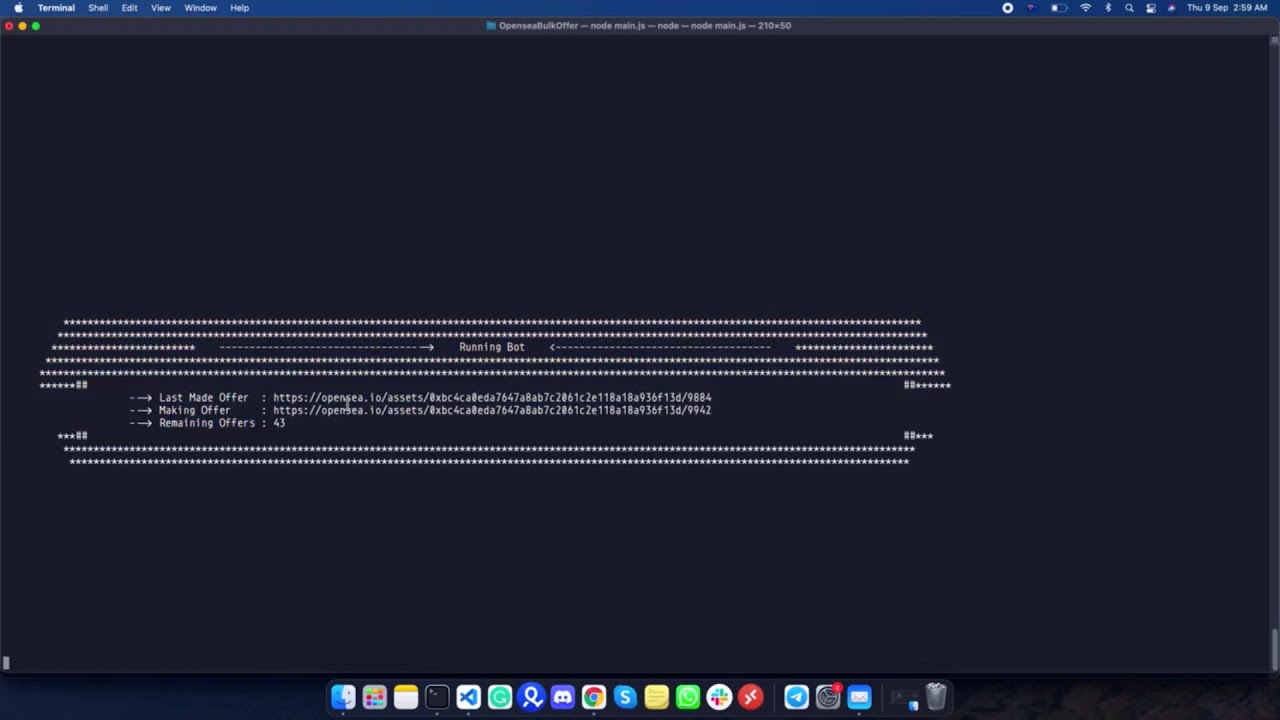Viewport: 1280px width, 720px height.
Task: Click the Terminal dock icon
Action: pos(437,697)
